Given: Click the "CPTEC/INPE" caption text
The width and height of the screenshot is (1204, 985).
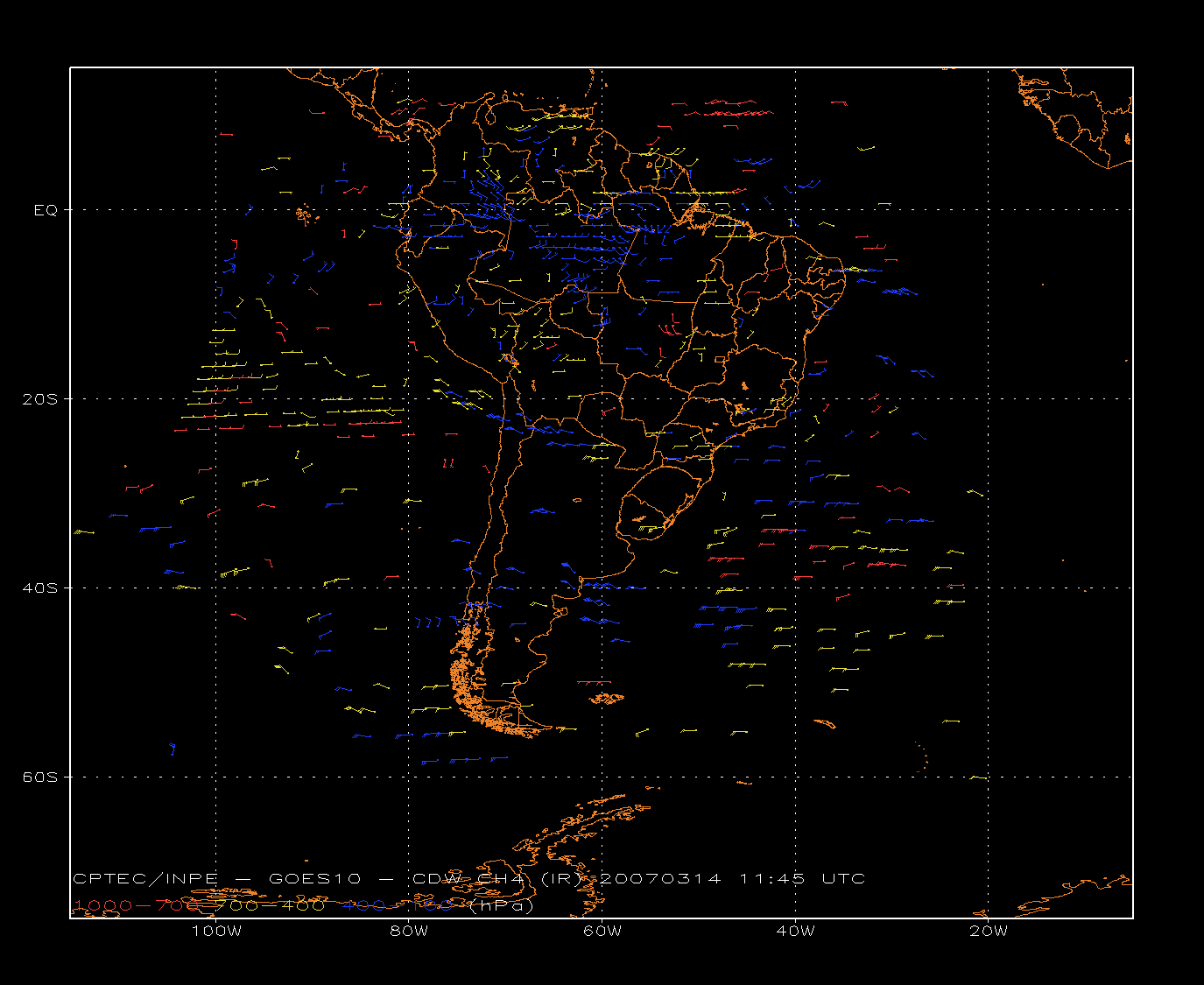Looking at the screenshot, I should click(146, 878).
